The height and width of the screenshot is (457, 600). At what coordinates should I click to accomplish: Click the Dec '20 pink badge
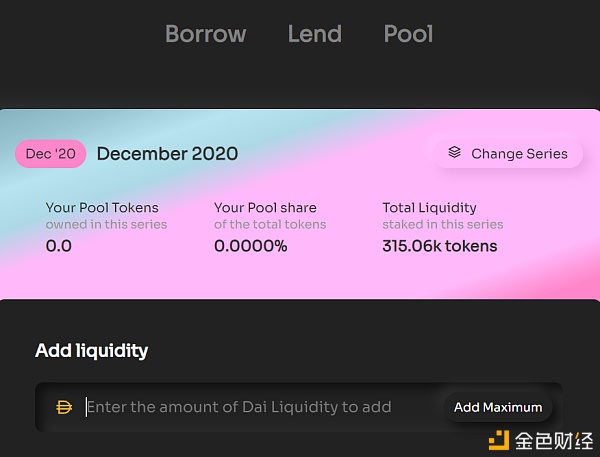coord(51,154)
